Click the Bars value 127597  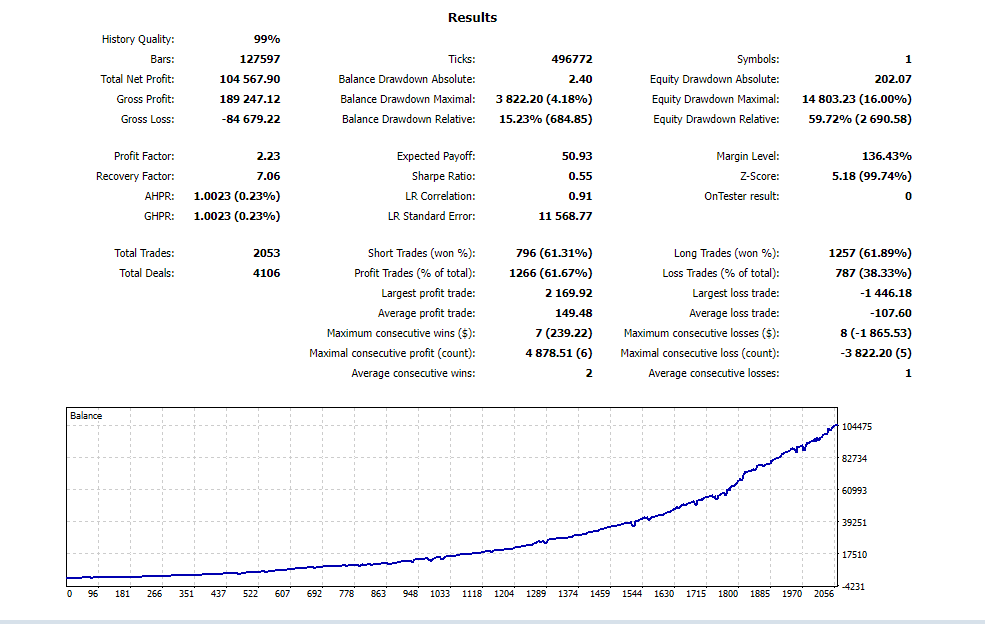260,59
